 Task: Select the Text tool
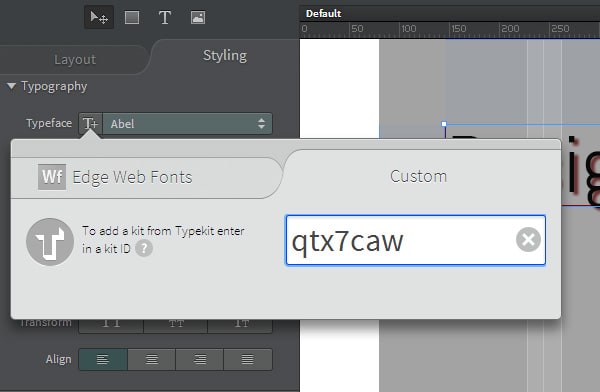[x=165, y=17]
